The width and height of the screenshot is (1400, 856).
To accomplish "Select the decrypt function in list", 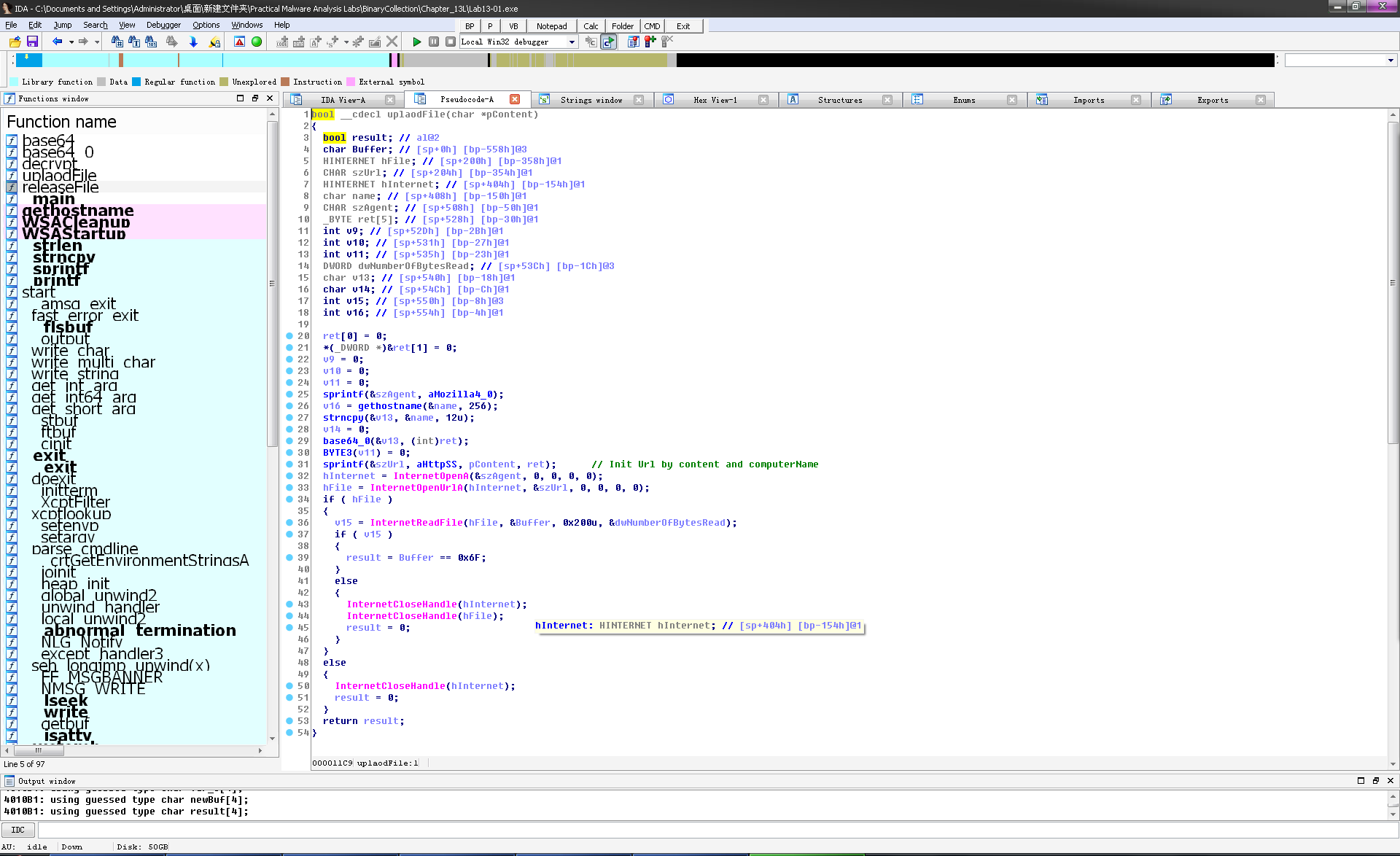I will click(50, 164).
